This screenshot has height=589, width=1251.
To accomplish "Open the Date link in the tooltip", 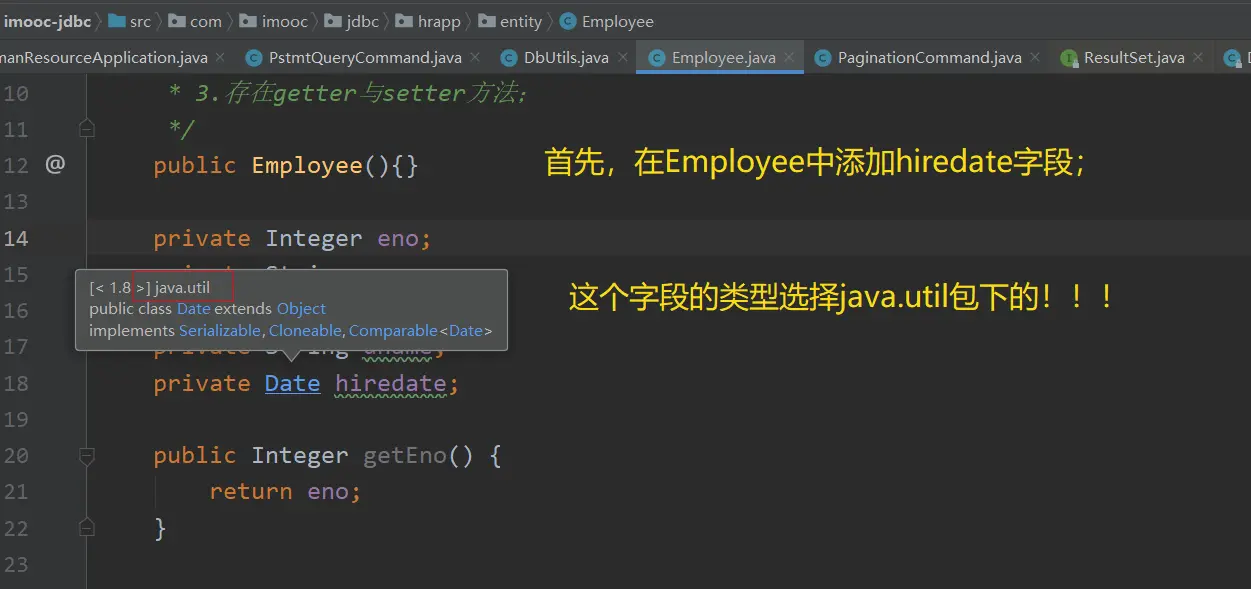I will [194, 309].
